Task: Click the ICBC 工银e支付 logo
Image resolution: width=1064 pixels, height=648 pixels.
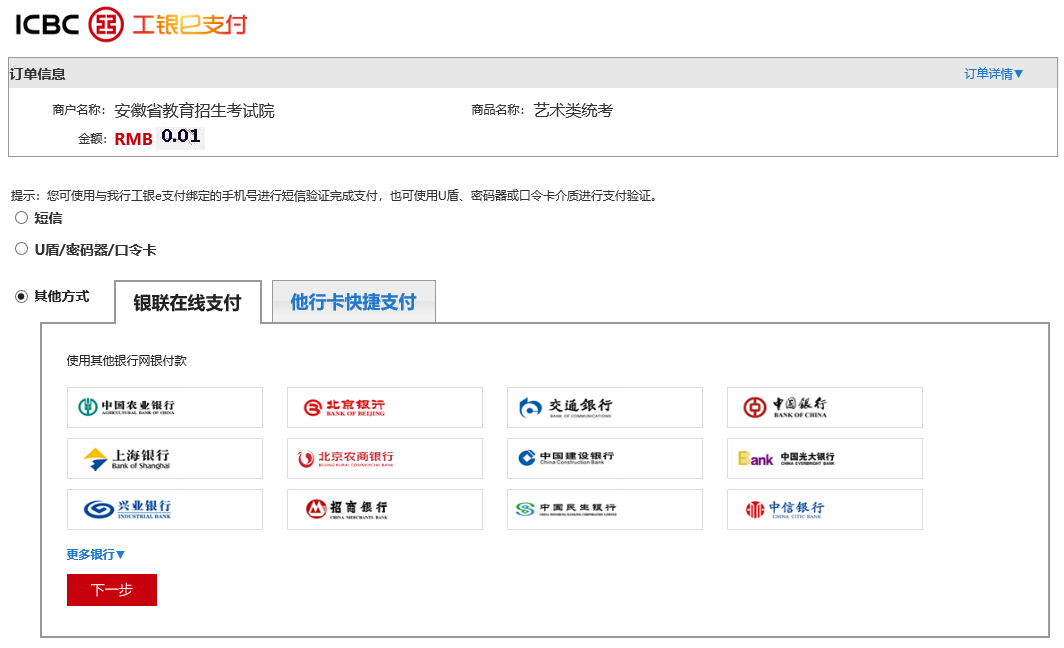Action: tap(130, 24)
